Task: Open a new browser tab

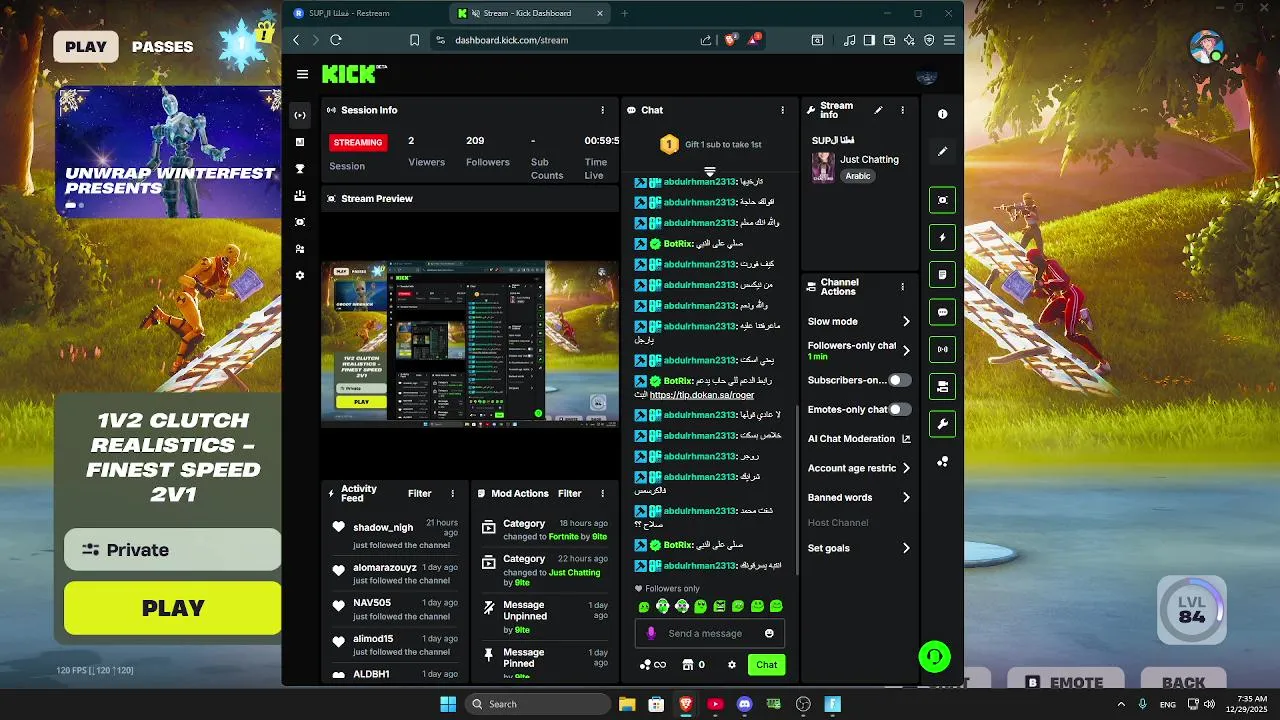Action: pos(624,13)
